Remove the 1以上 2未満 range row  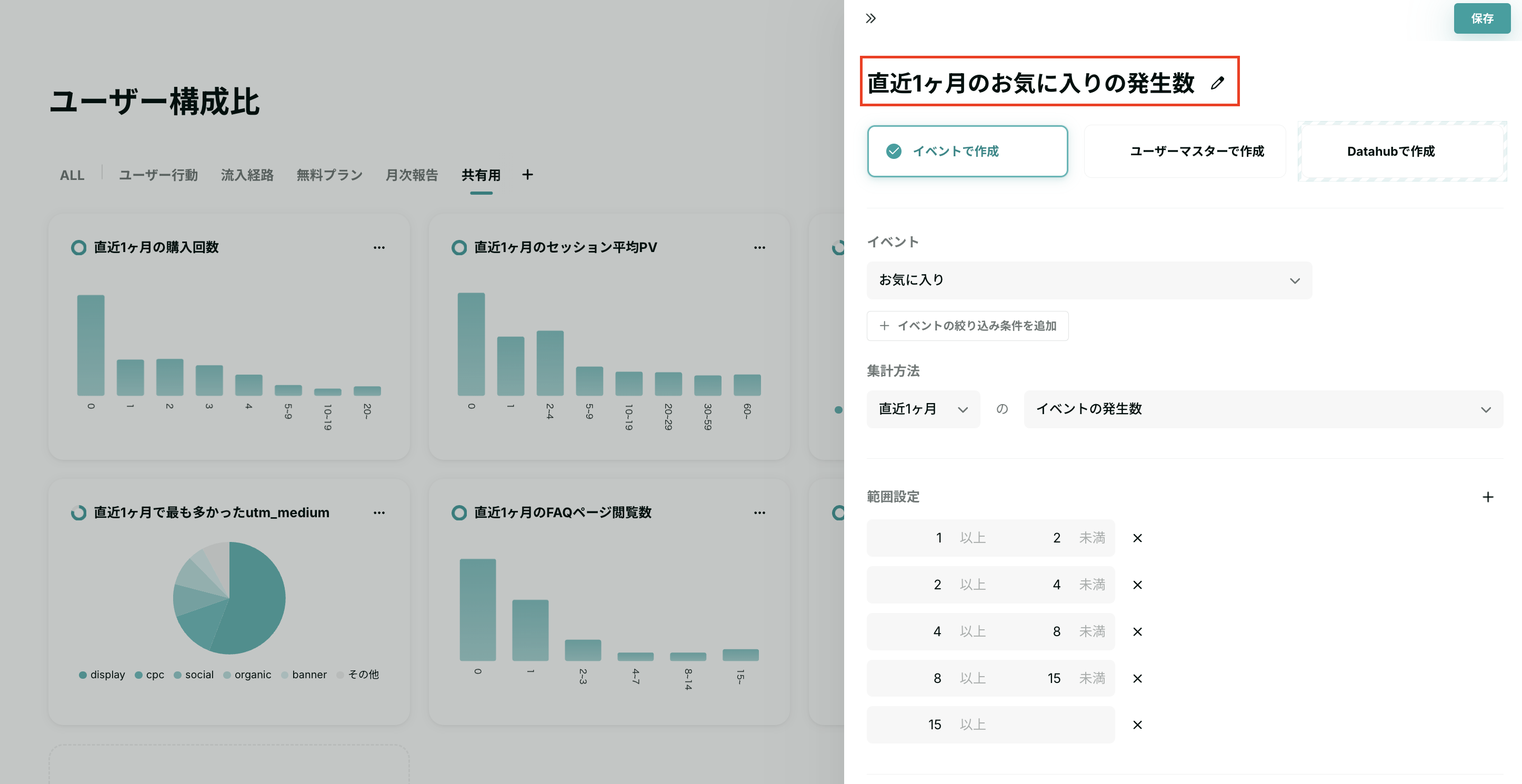pos(1137,538)
